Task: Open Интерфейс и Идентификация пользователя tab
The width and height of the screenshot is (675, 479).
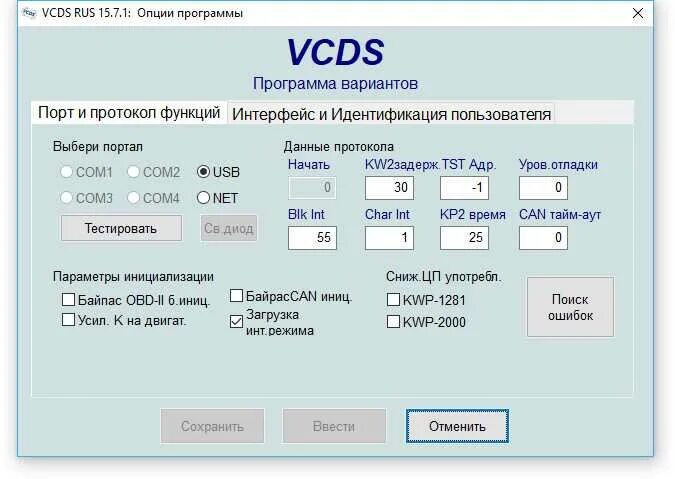Action: click(x=391, y=114)
